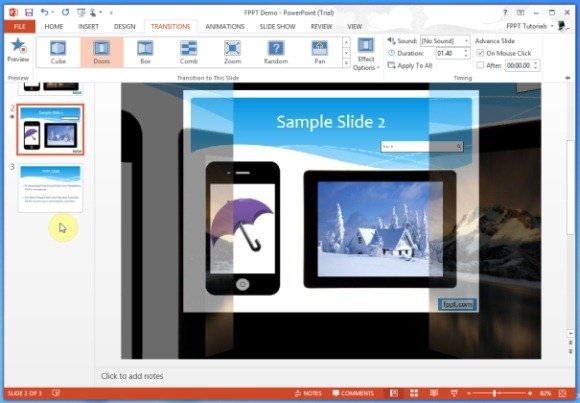The height and width of the screenshot is (403, 580).
Task: Apply the Box transition
Action: [x=145, y=52]
